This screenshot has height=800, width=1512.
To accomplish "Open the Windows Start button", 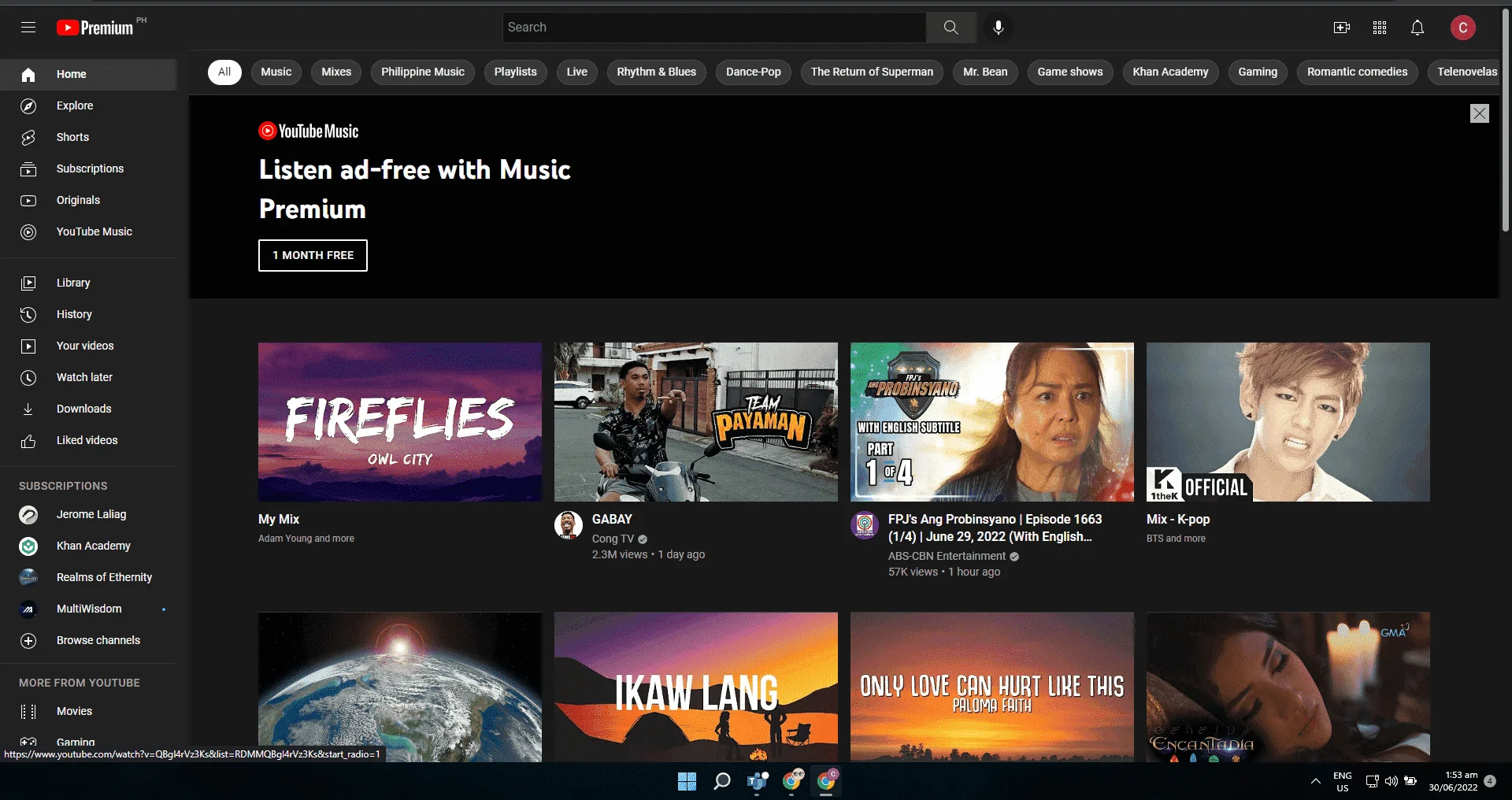I will (687, 781).
